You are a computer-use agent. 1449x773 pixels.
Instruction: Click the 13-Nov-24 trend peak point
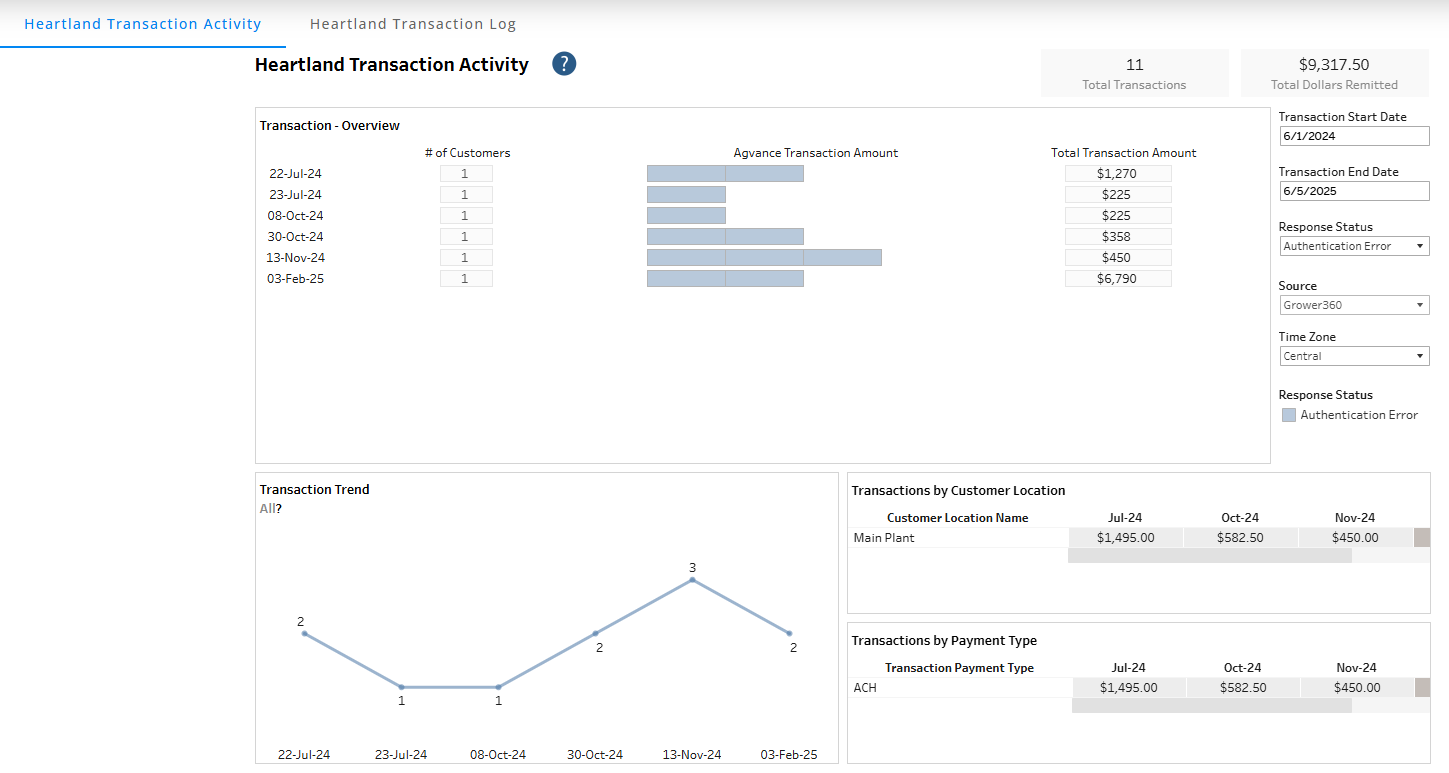(692, 580)
